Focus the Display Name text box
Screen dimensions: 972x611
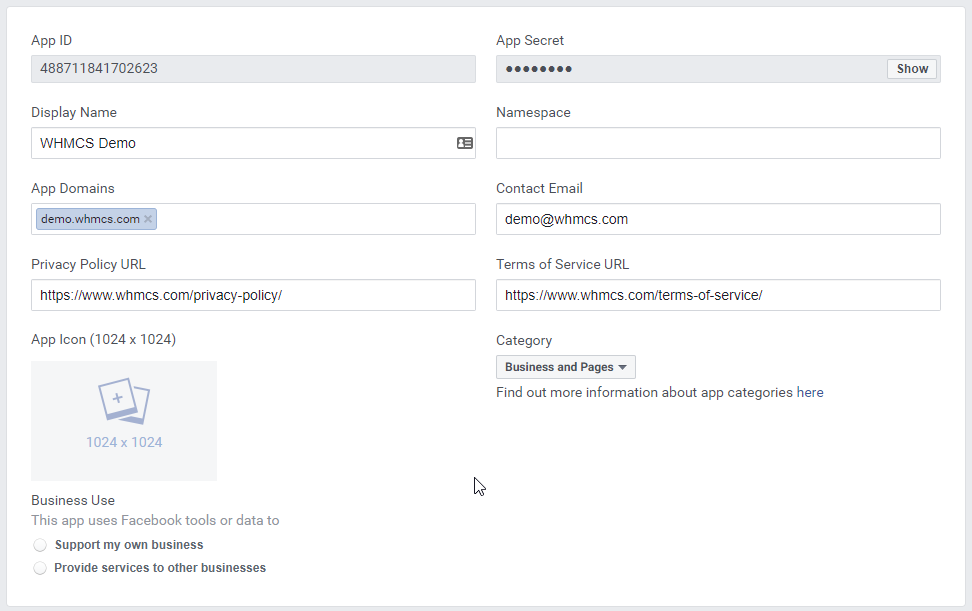click(254, 143)
